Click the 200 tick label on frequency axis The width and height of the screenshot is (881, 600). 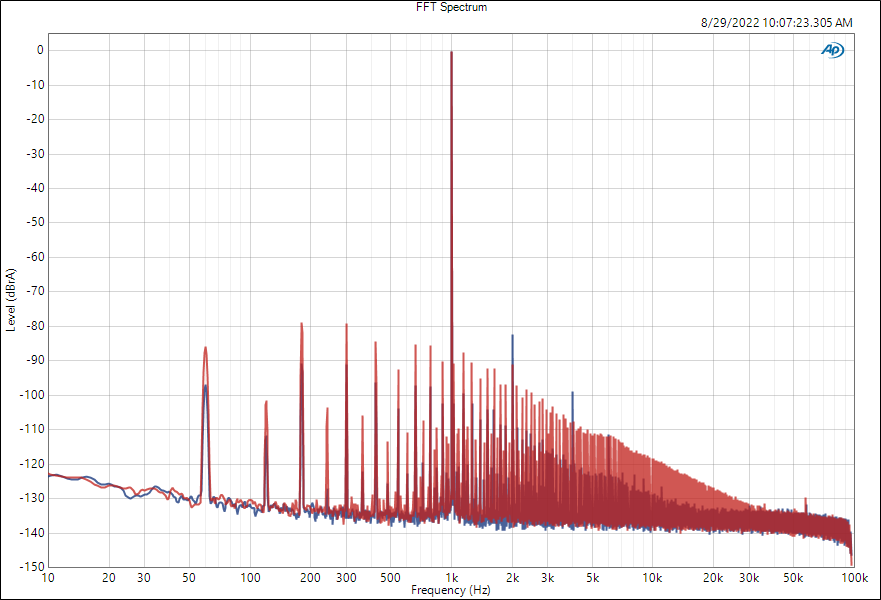pos(310,578)
